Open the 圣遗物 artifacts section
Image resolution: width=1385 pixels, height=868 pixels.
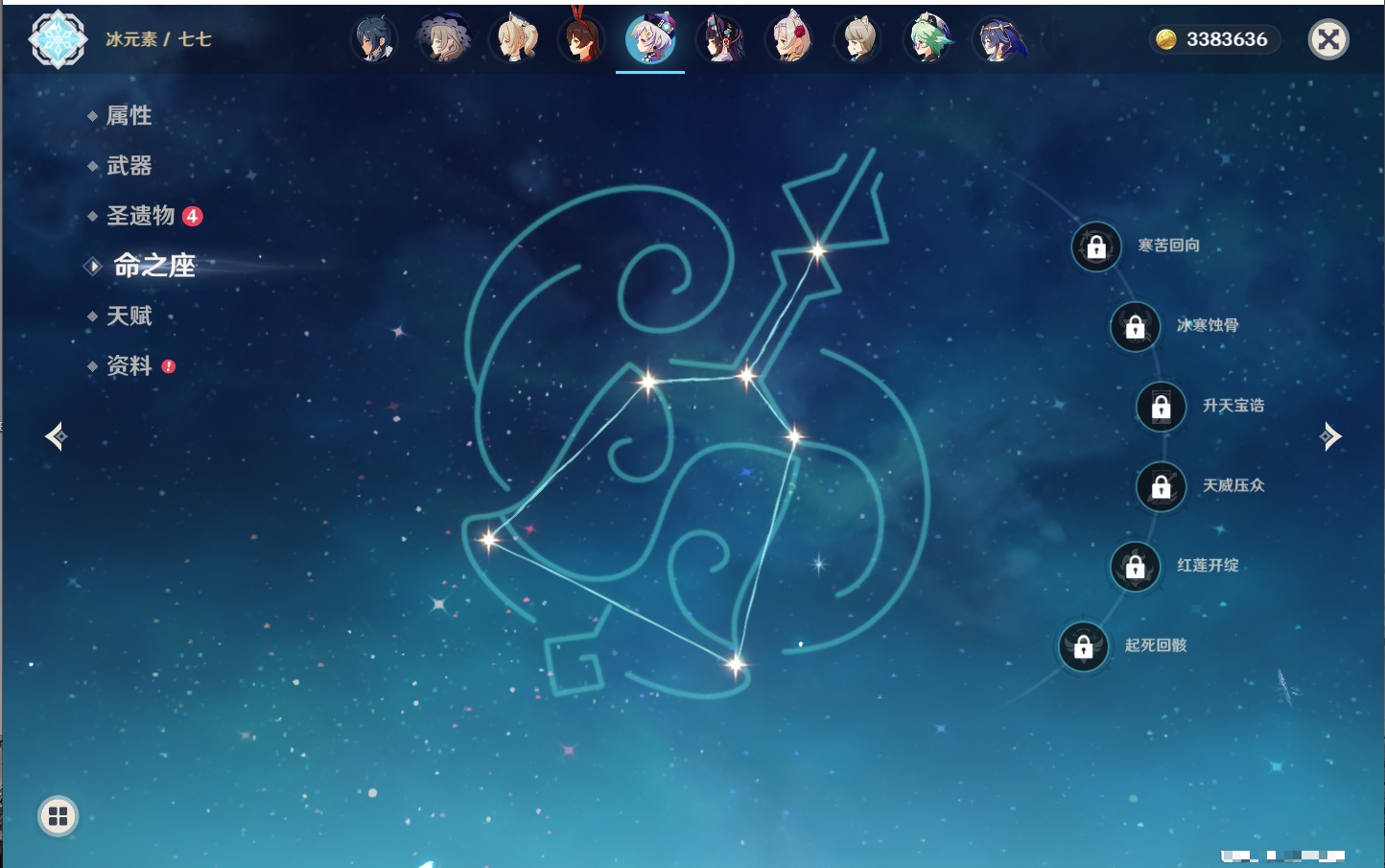pyautogui.click(x=141, y=216)
